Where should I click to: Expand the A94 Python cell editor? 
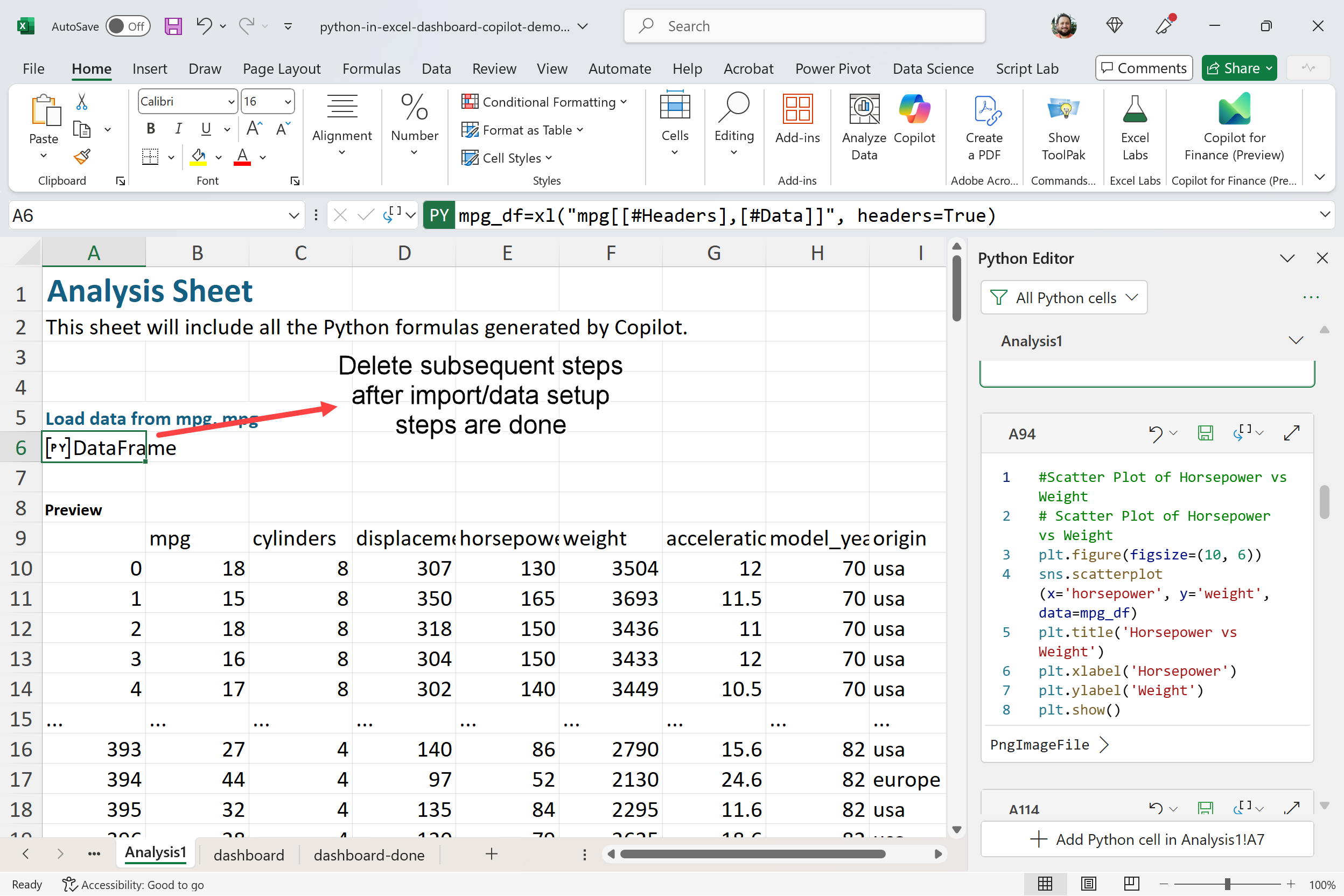1291,433
